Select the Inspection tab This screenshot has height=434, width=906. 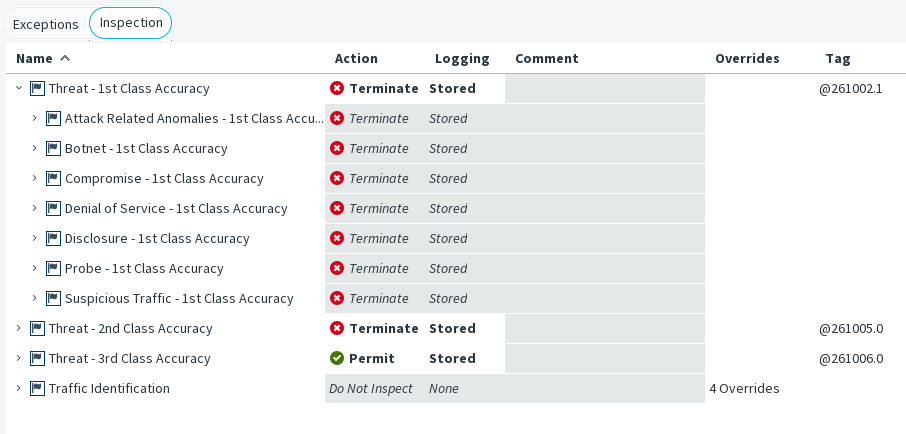coord(131,22)
